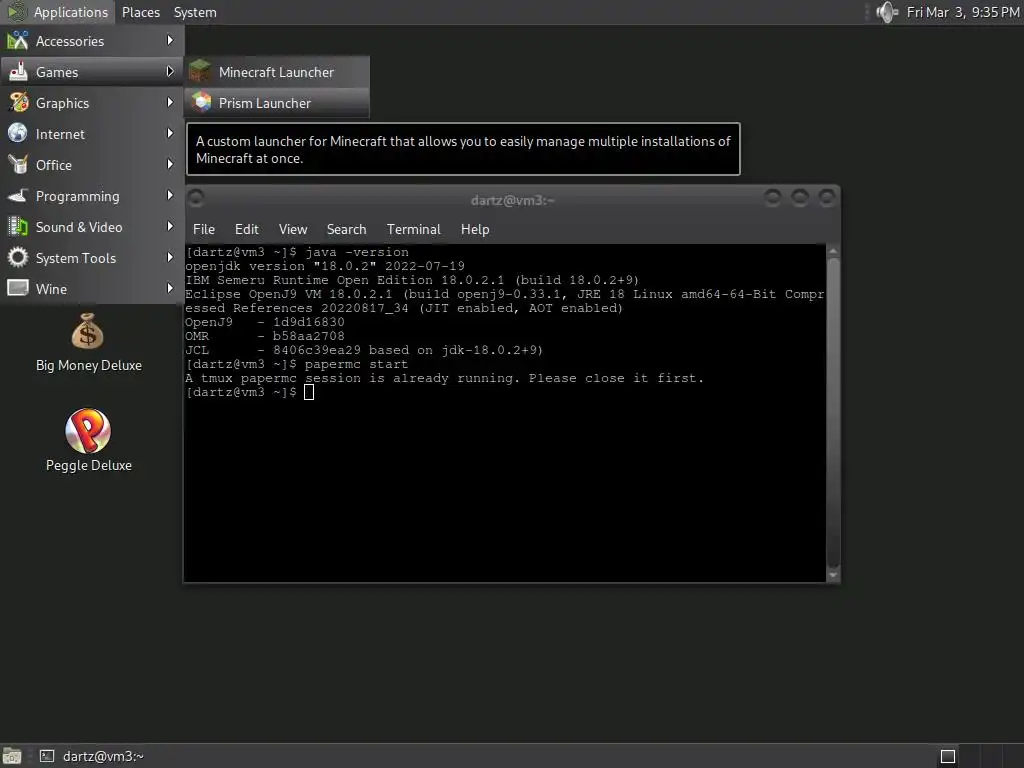Click the Sound & Video icon
Image resolution: width=1024 pixels, height=768 pixels.
point(18,227)
